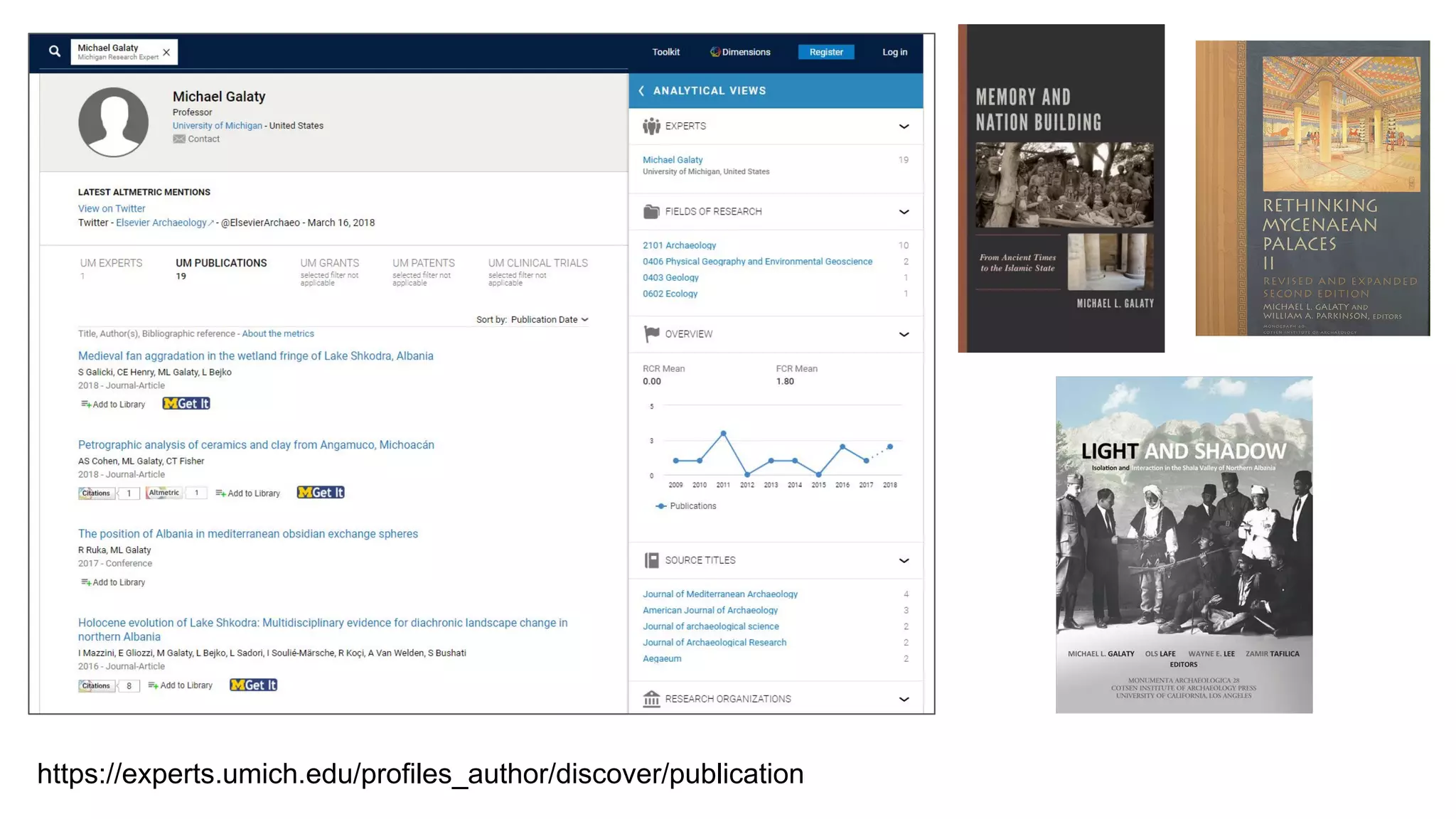1456x819 pixels.
Task: Collapse the Fields of Research chevron
Action: pyautogui.click(x=904, y=212)
